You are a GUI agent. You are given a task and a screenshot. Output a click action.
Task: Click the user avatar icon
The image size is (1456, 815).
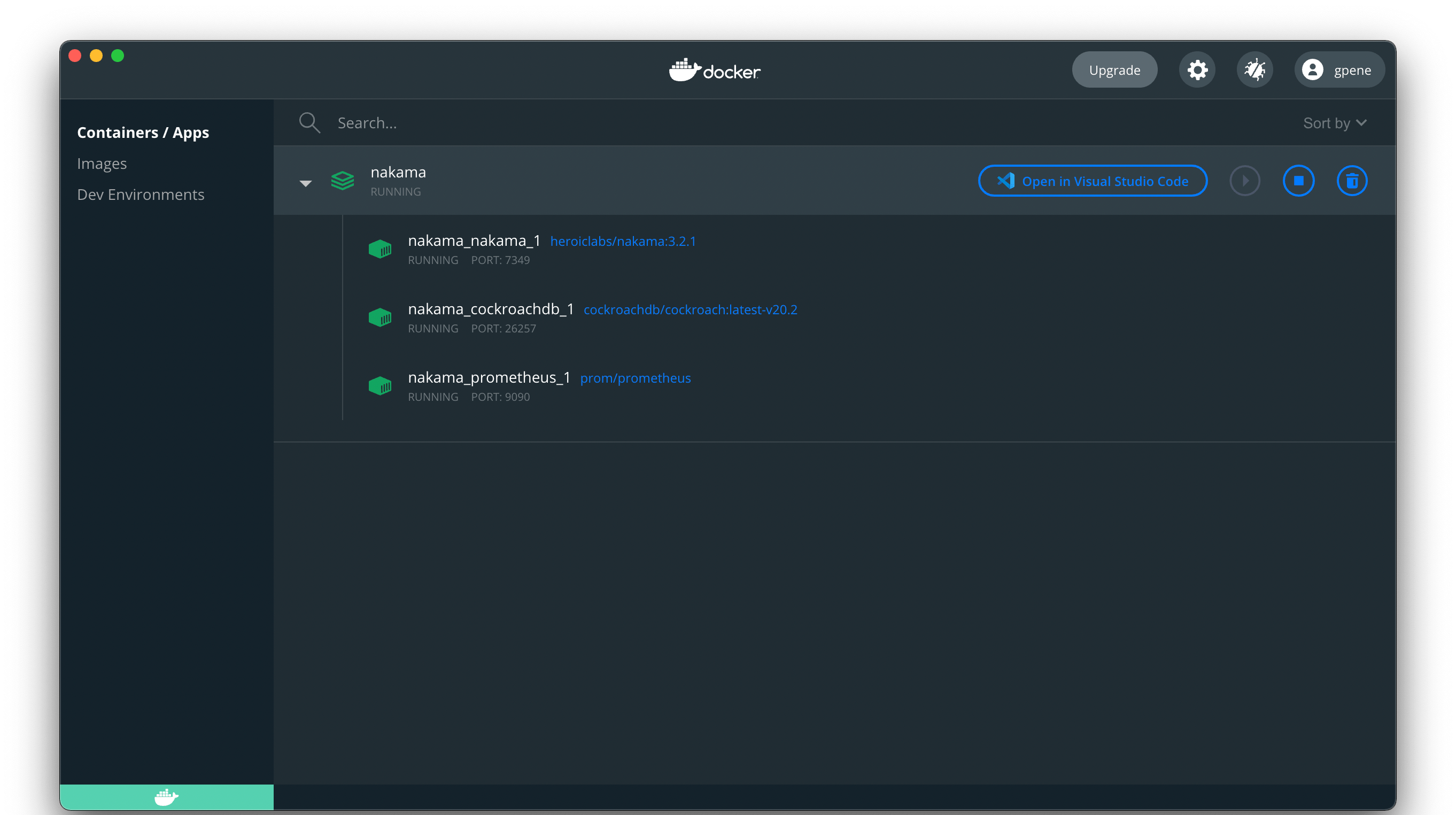(x=1312, y=70)
